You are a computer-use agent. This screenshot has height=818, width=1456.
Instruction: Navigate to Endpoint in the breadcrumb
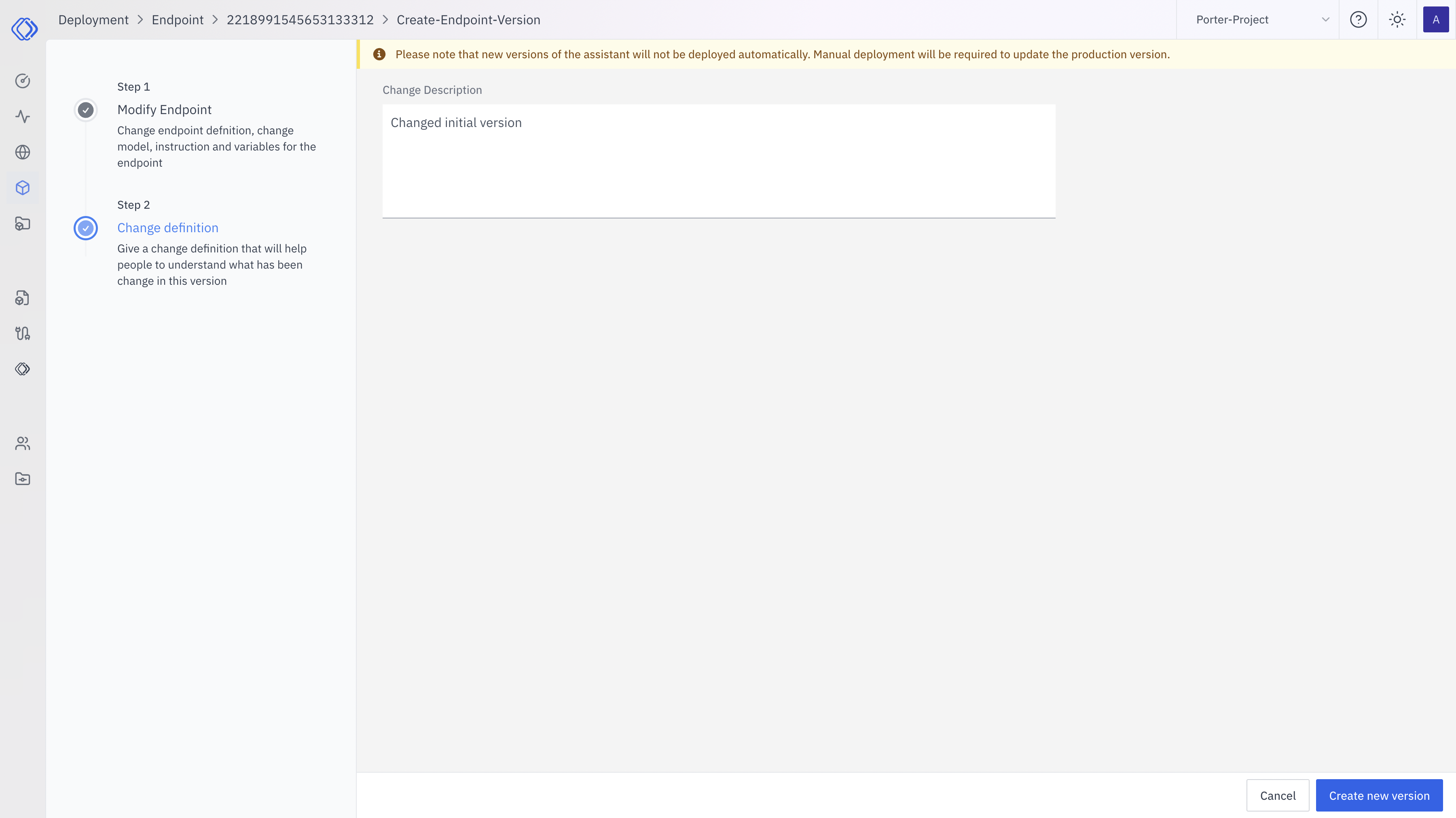coord(177,19)
